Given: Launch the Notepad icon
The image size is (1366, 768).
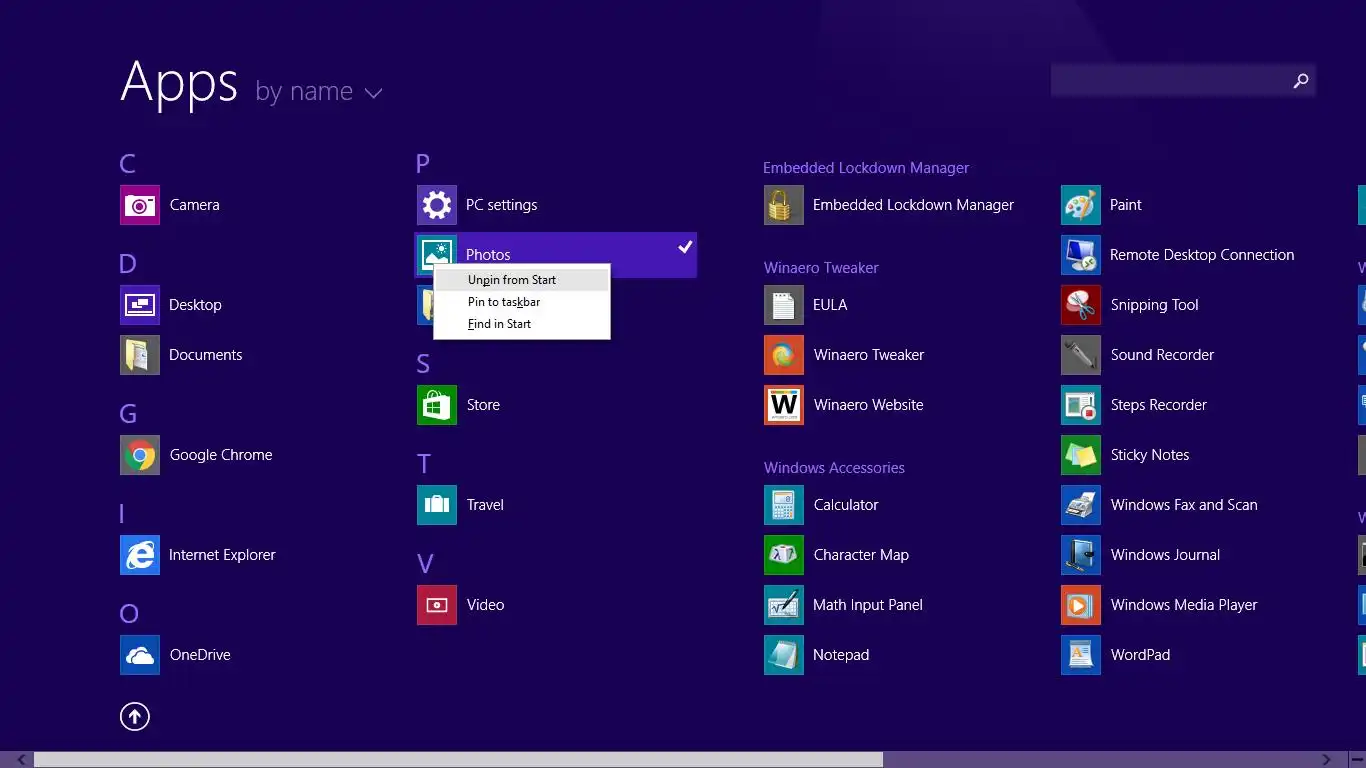Looking at the screenshot, I should [784, 655].
